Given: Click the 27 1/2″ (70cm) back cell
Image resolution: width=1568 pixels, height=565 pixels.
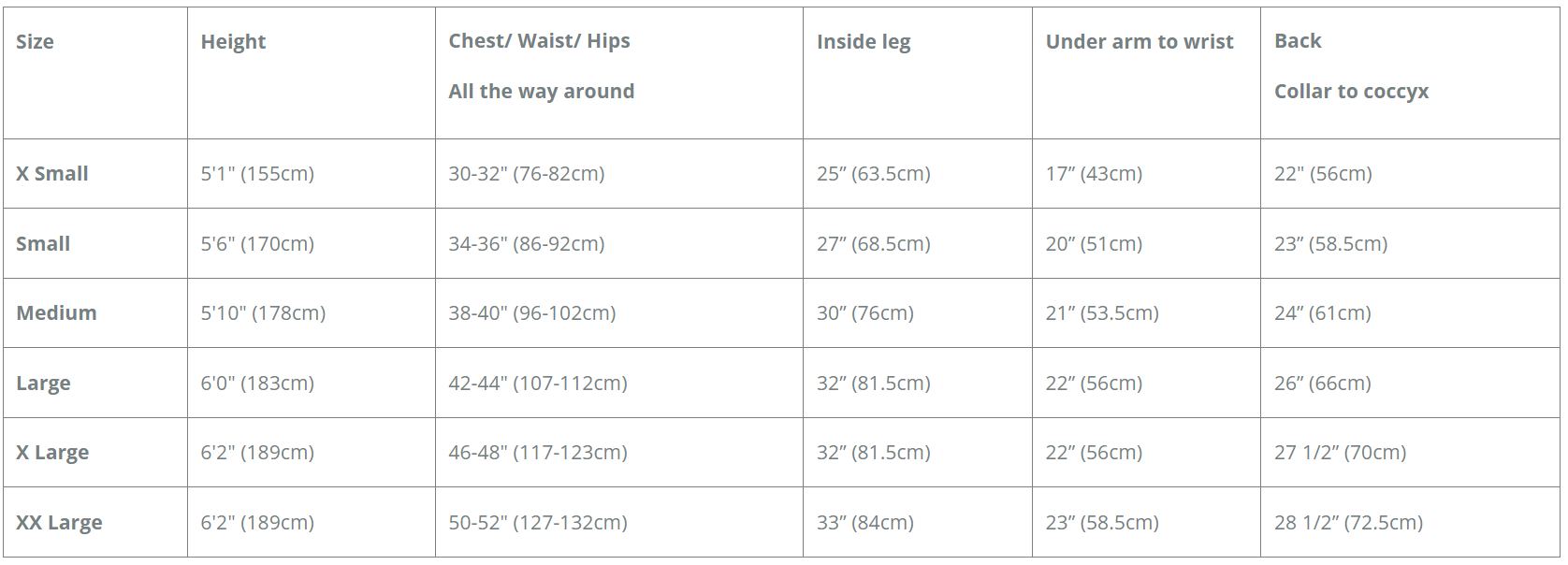Looking at the screenshot, I should tap(1340, 453).
